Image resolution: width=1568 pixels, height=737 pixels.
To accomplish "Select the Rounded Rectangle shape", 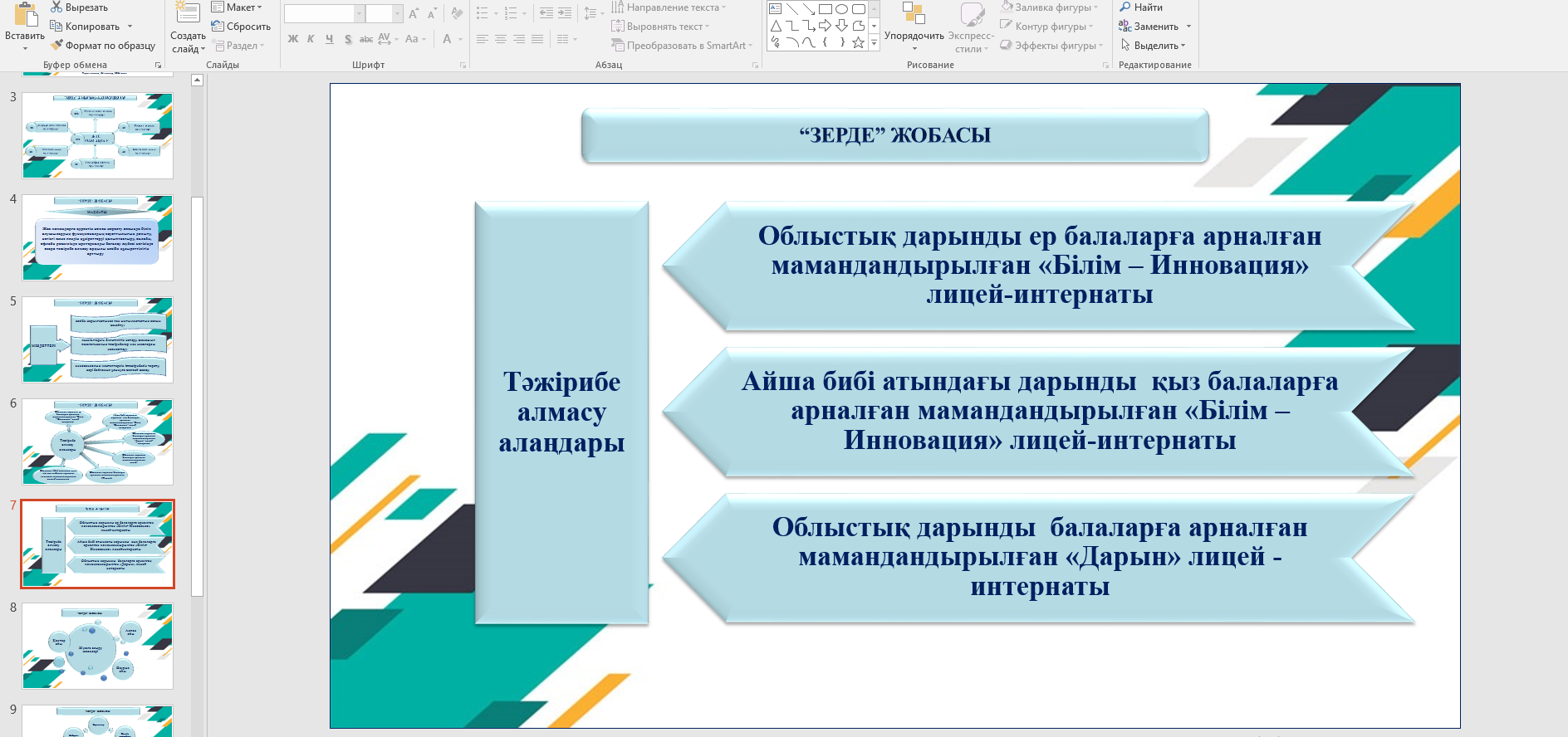I will pyautogui.click(x=858, y=9).
